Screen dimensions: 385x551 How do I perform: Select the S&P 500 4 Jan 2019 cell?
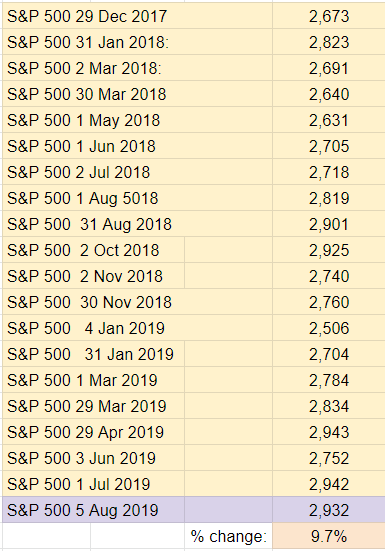[x=137, y=328]
